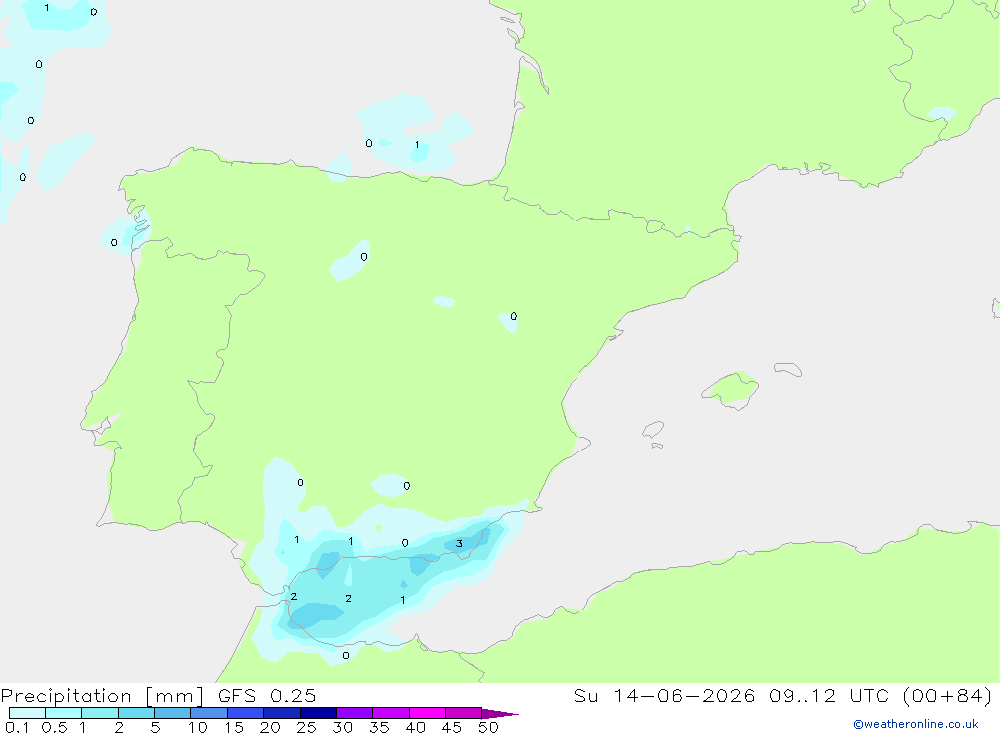Click the 35 to 40 mm legend swatch
Screen dimensions: 1000x733
pos(390,713)
